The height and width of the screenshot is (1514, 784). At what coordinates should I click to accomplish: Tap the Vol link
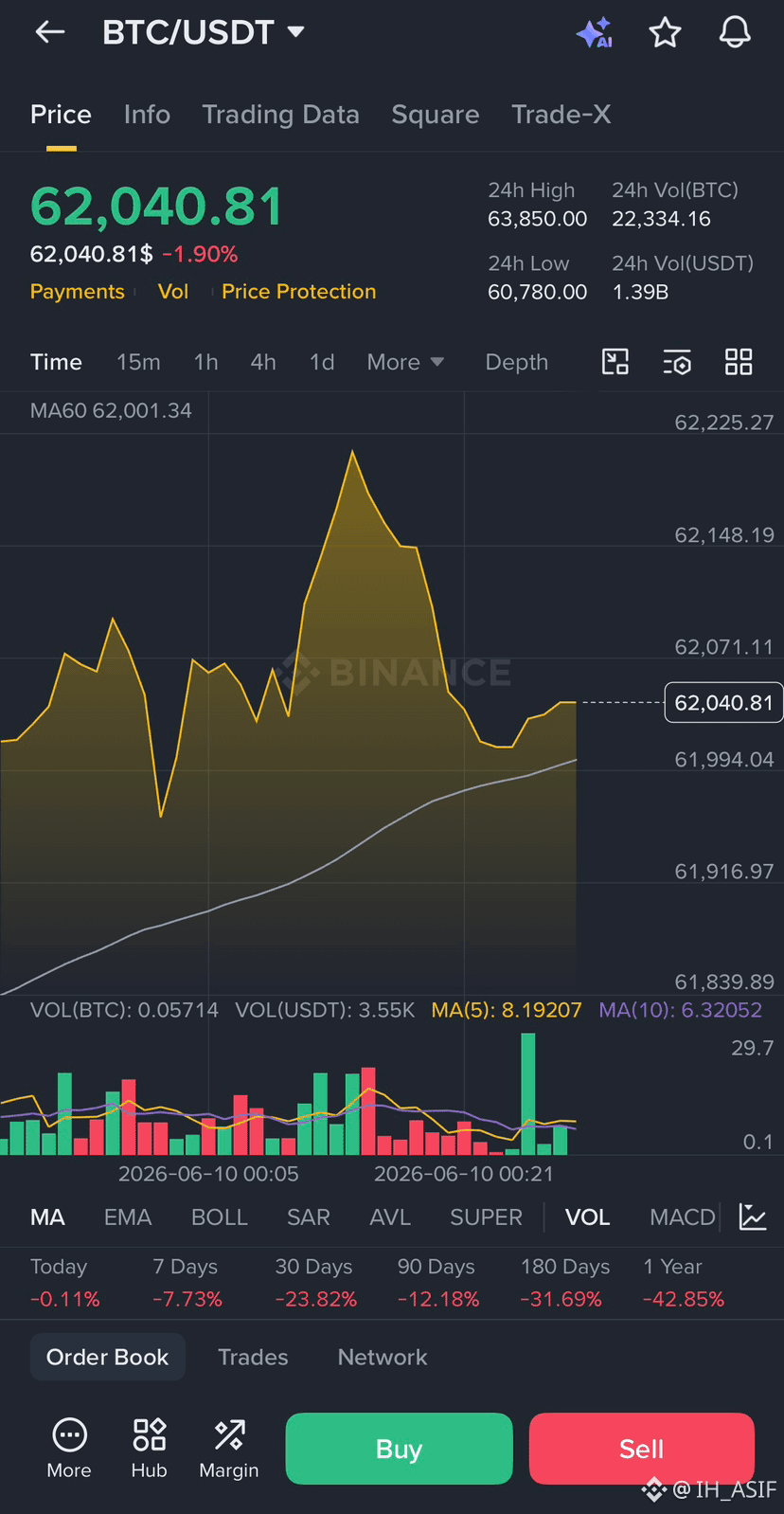173,292
